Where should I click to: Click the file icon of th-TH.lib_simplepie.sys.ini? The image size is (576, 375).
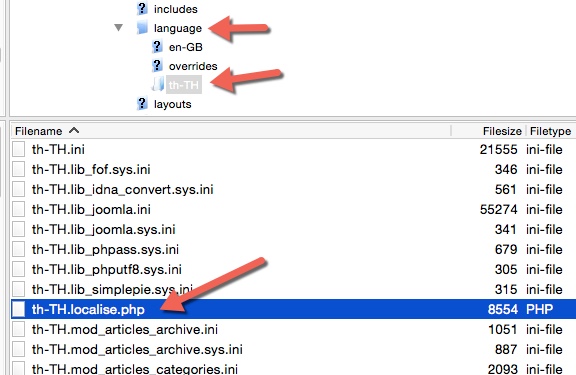coord(18,289)
